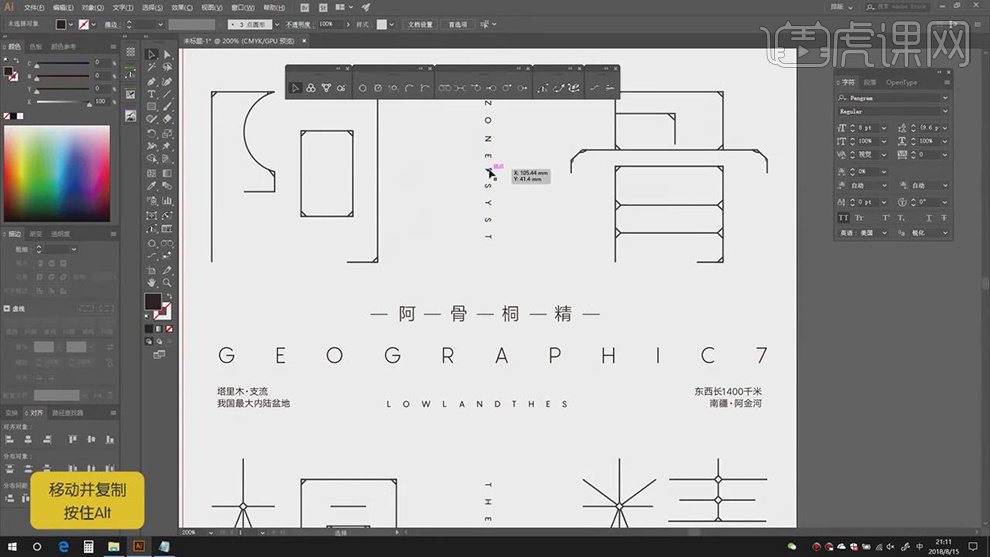This screenshot has height=557, width=990.
Task: Pick the Direct Selection tool in the toolbox
Action: tap(166, 55)
